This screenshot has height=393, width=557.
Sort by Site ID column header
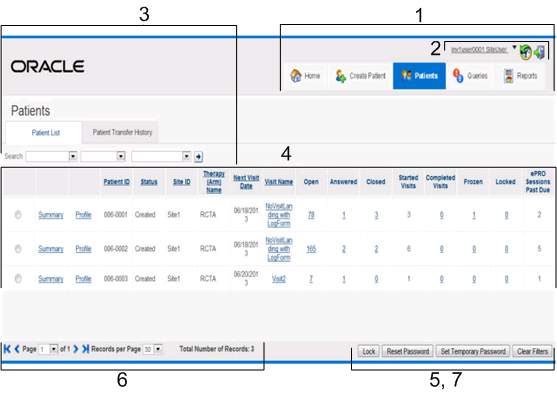tap(182, 182)
